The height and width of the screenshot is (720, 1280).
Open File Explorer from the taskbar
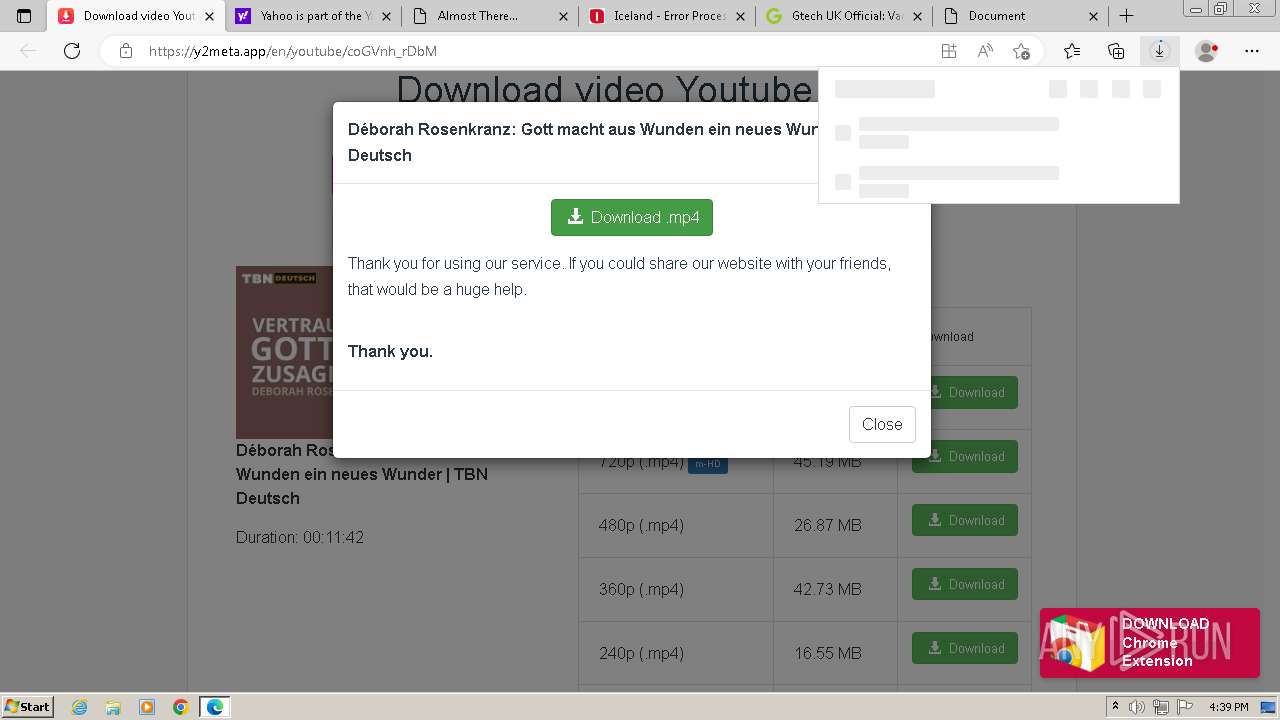(113, 707)
